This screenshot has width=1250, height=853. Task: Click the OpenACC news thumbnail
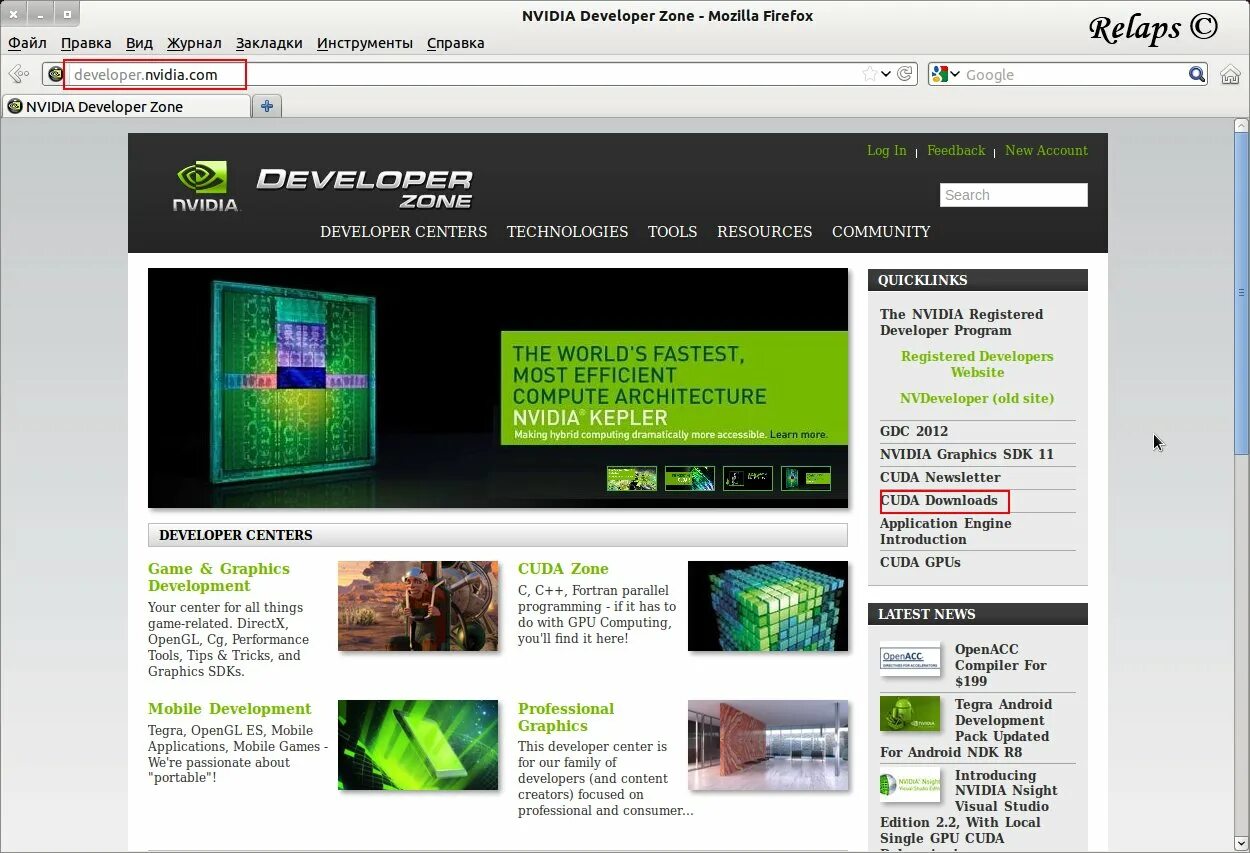pyautogui.click(x=910, y=659)
